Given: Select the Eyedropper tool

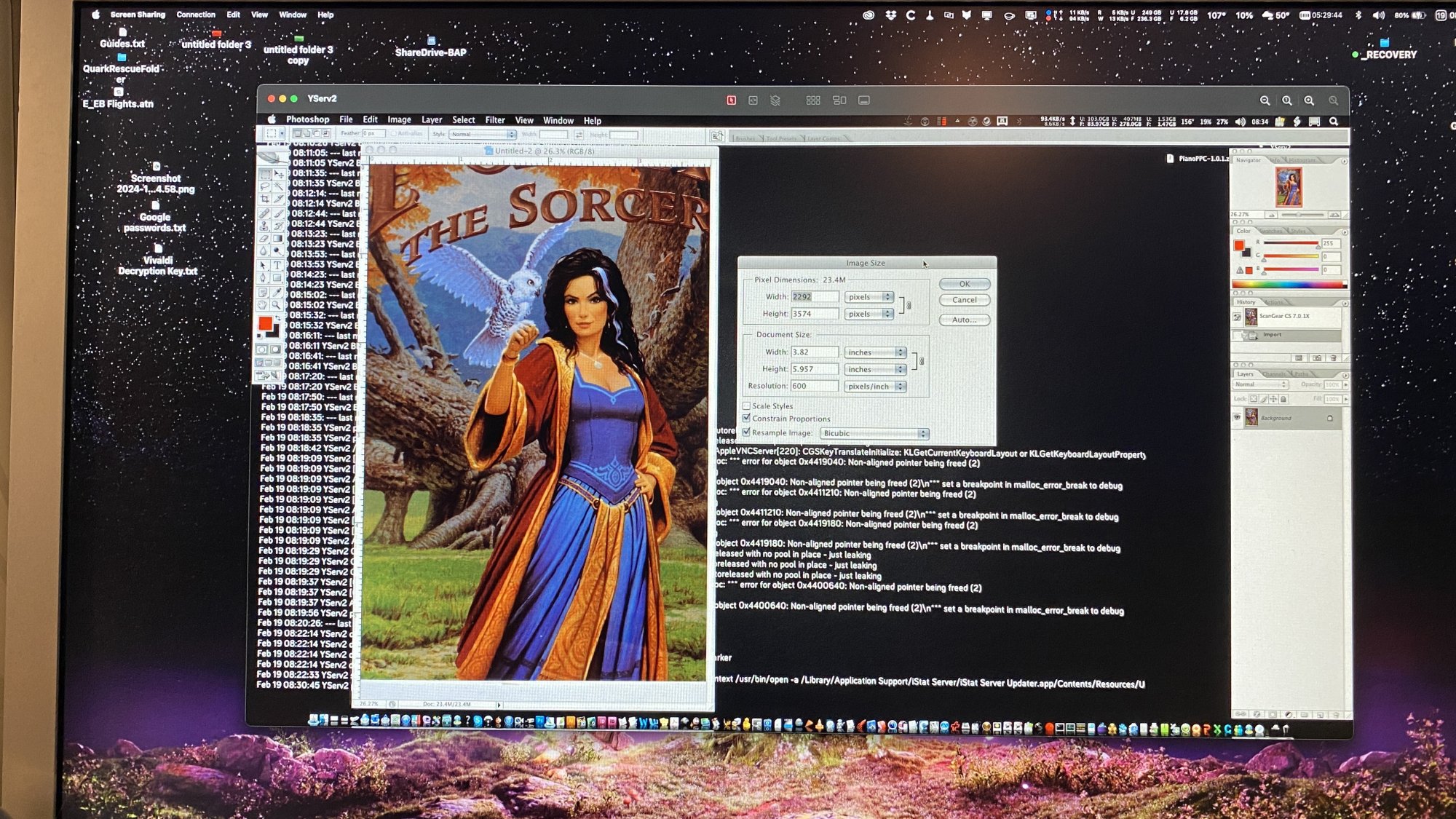Looking at the screenshot, I should point(277,293).
